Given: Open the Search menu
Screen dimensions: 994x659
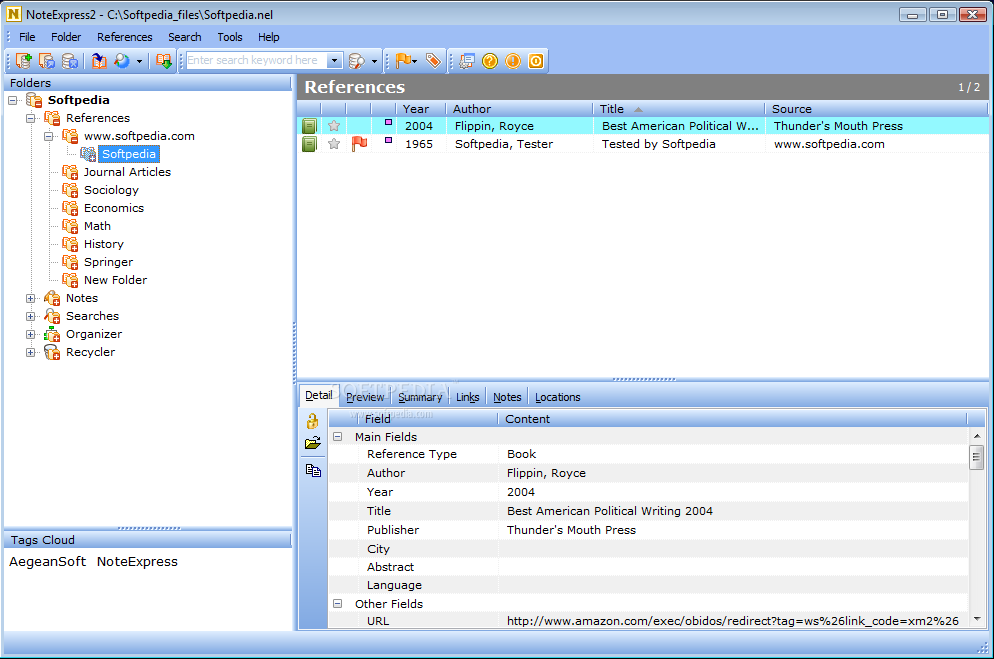Looking at the screenshot, I should coord(184,37).
